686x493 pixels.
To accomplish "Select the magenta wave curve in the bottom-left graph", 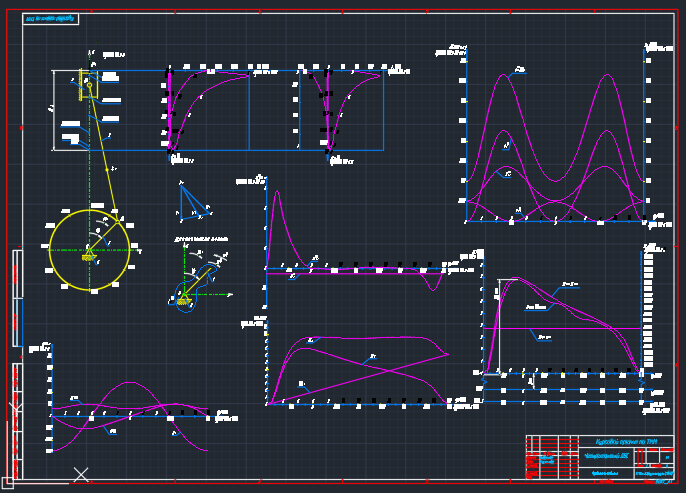I will tap(130, 383).
